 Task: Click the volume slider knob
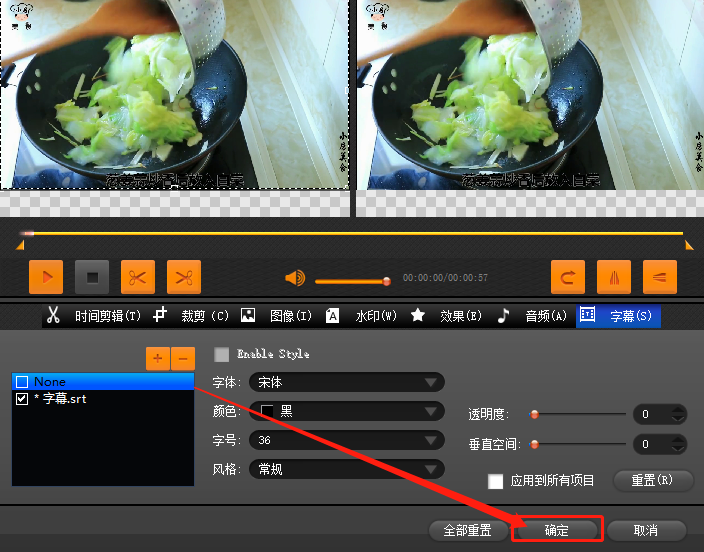click(386, 282)
